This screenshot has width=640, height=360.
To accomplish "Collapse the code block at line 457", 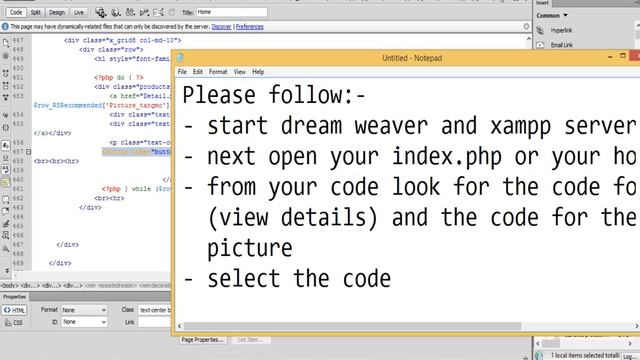I will (29, 152).
